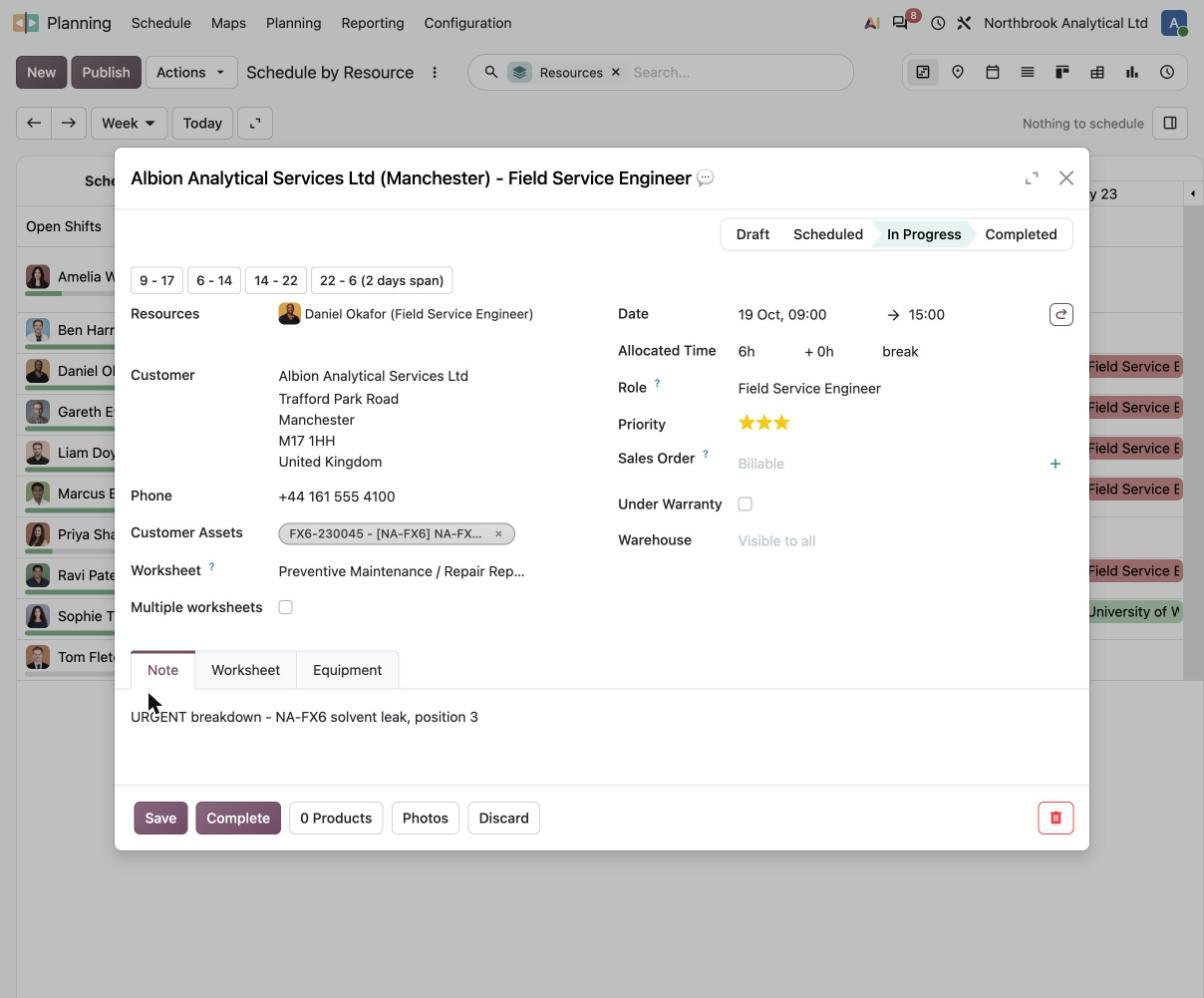Delete the shift using the red trash icon
The height and width of the screenshot is (998, 1204).
tap(1055, 818)
